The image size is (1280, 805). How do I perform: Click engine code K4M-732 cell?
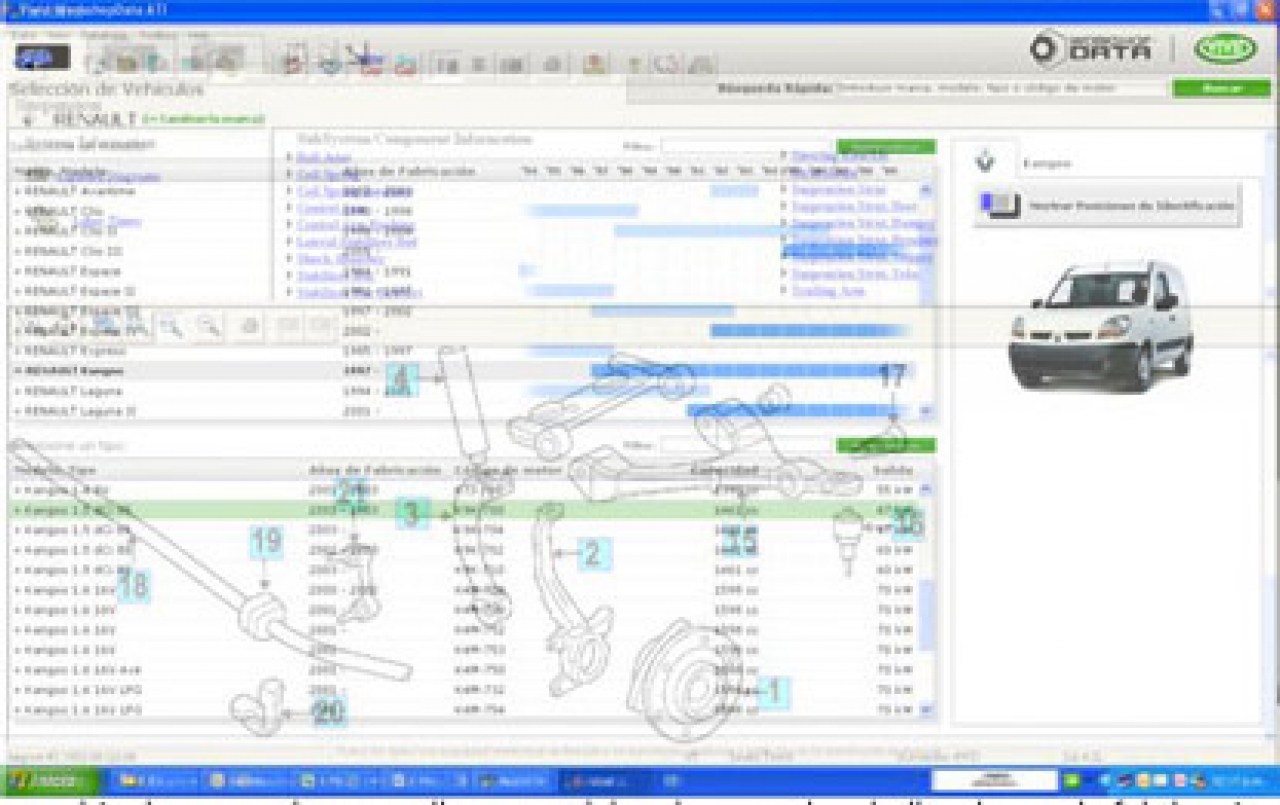(x=480, y=690)
